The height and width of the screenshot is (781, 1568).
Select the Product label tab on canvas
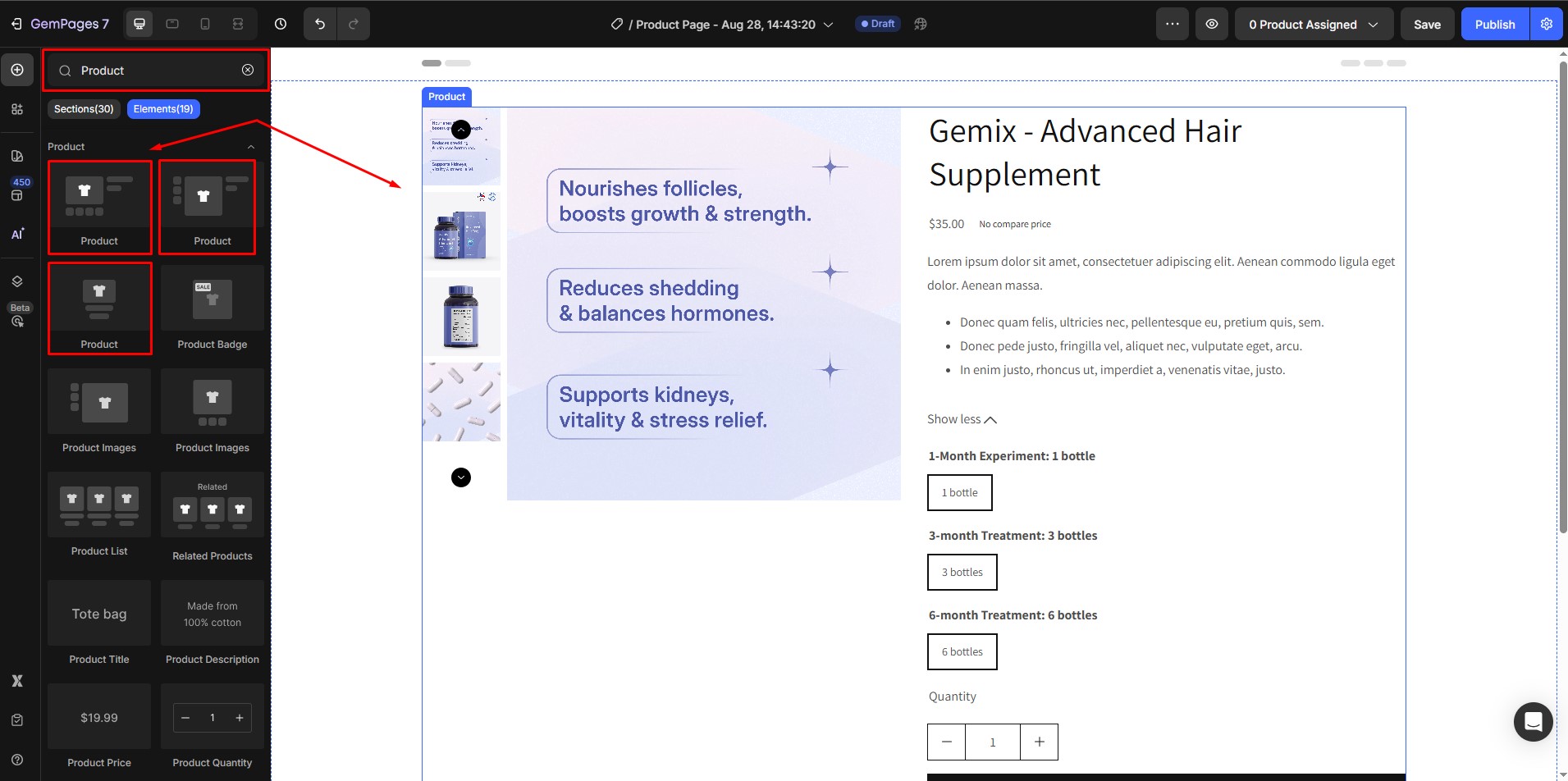tap(446, 97)
